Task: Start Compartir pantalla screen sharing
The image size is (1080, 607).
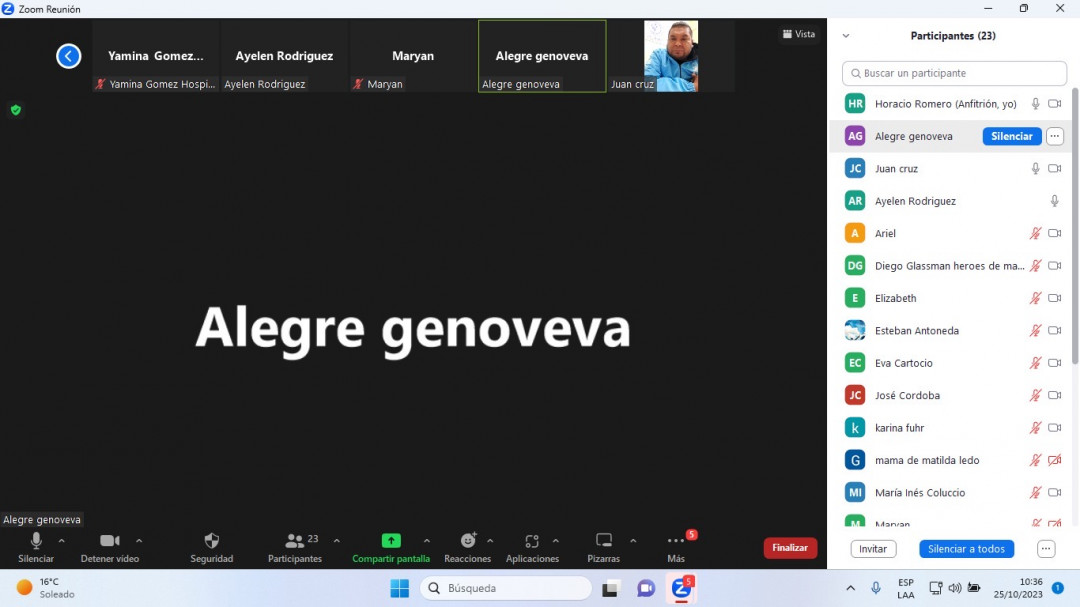Action: pyautogui.click(x=391, y=548)
